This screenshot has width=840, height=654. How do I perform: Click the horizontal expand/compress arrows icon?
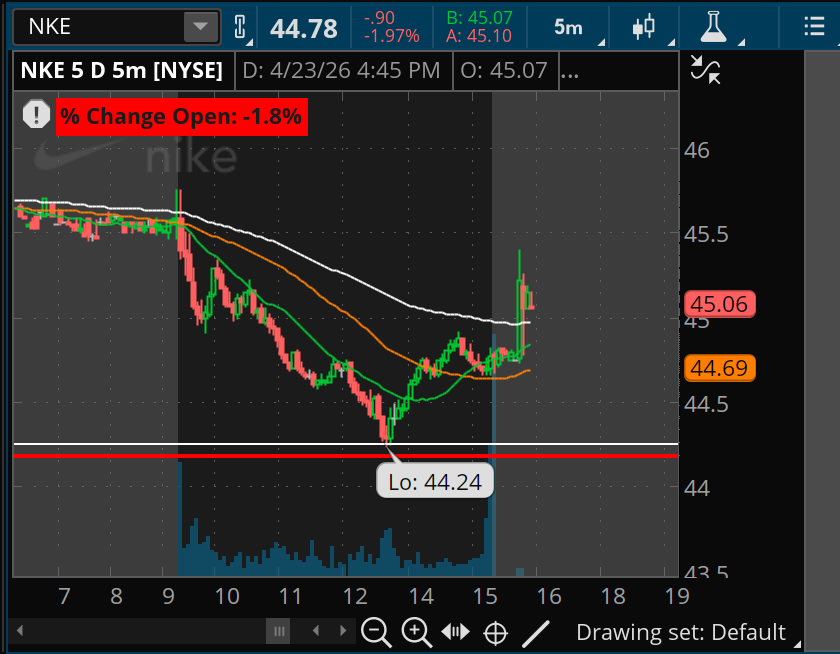455,632
